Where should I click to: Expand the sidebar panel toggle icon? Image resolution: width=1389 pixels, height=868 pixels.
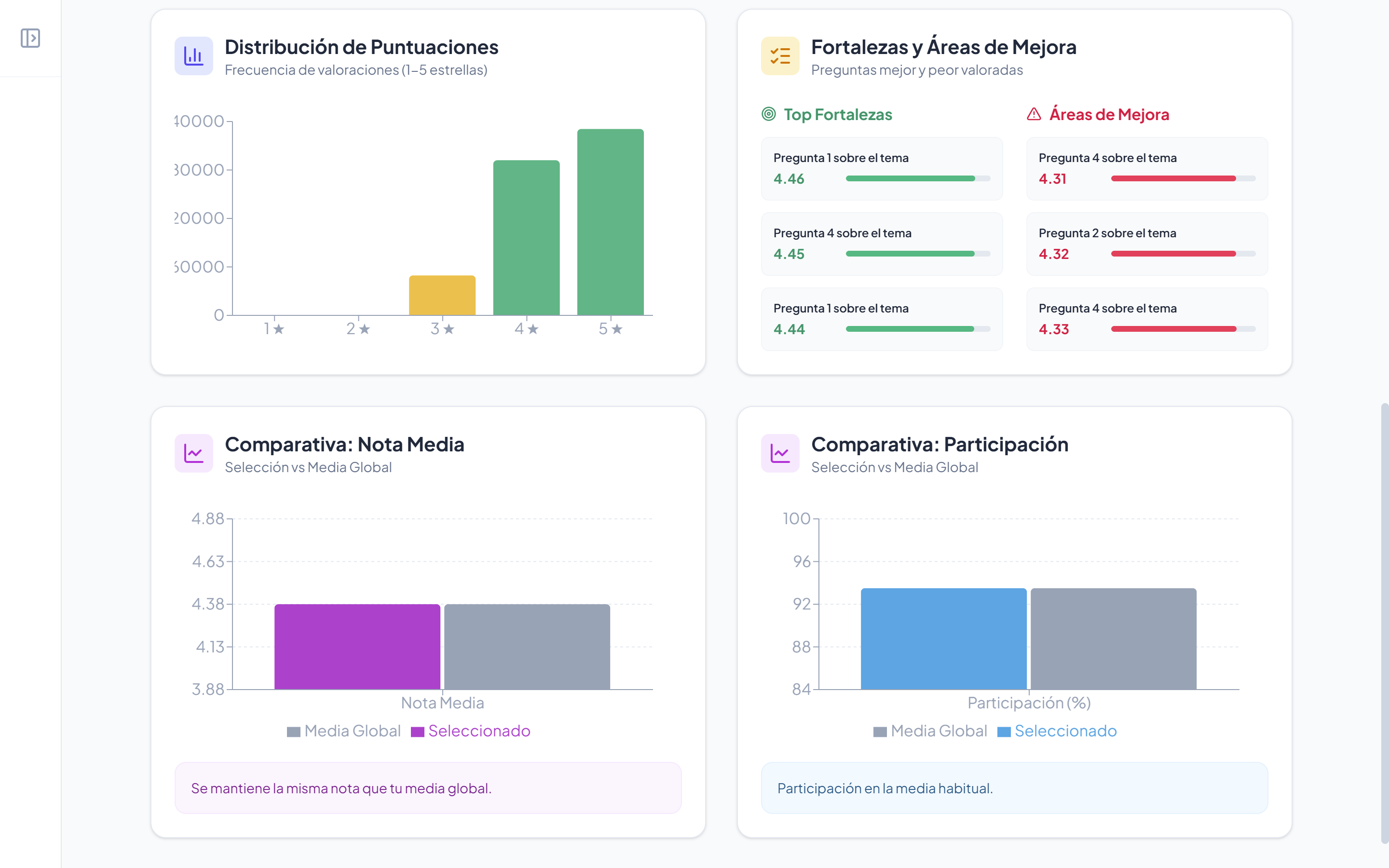[30, 38]
